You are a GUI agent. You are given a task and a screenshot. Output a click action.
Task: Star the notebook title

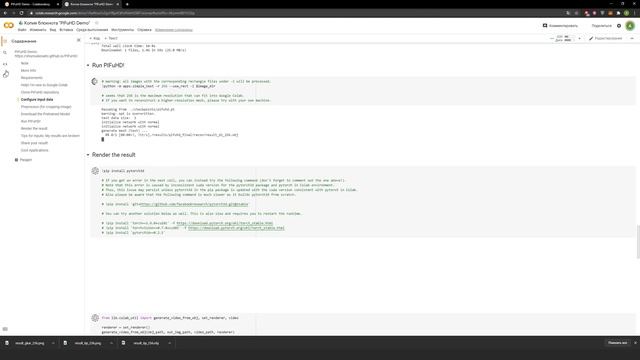coord(97,23)
